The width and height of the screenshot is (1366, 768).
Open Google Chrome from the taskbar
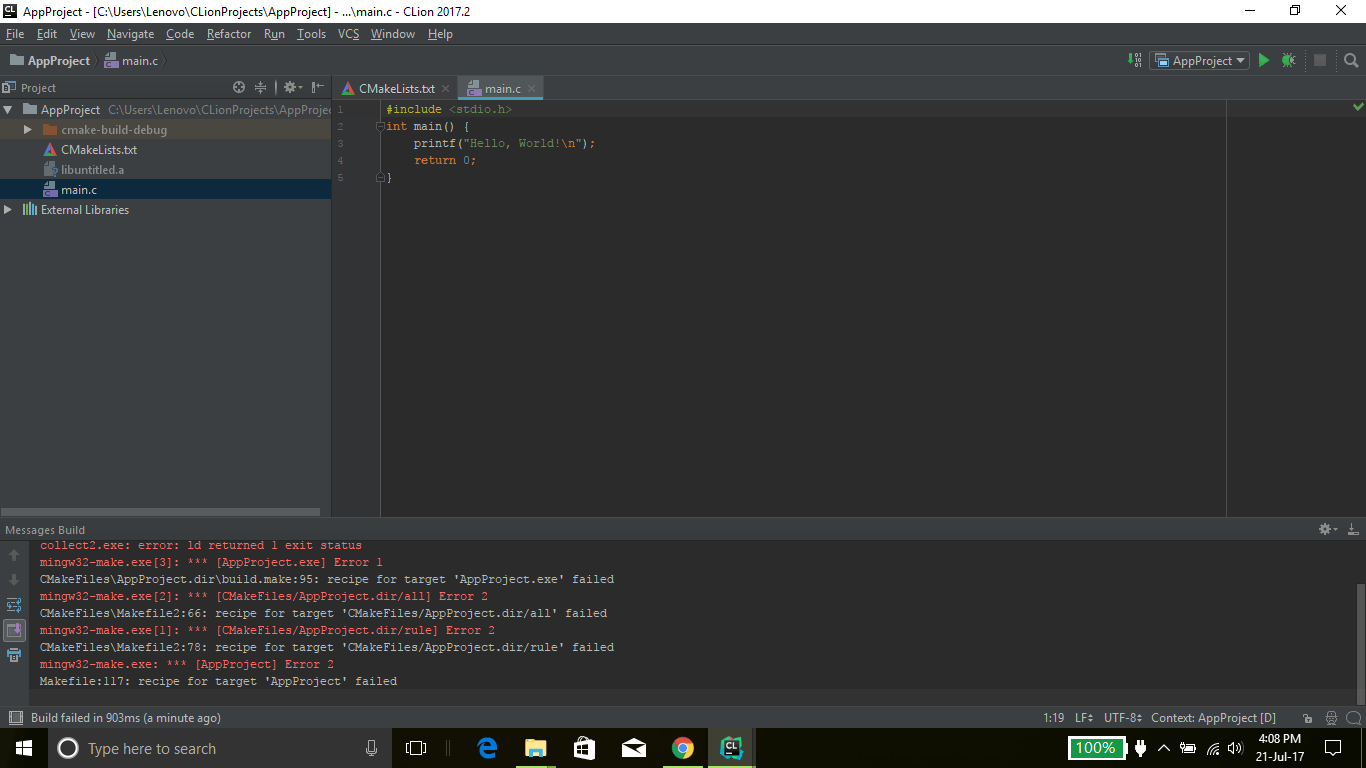coord(683,748)
